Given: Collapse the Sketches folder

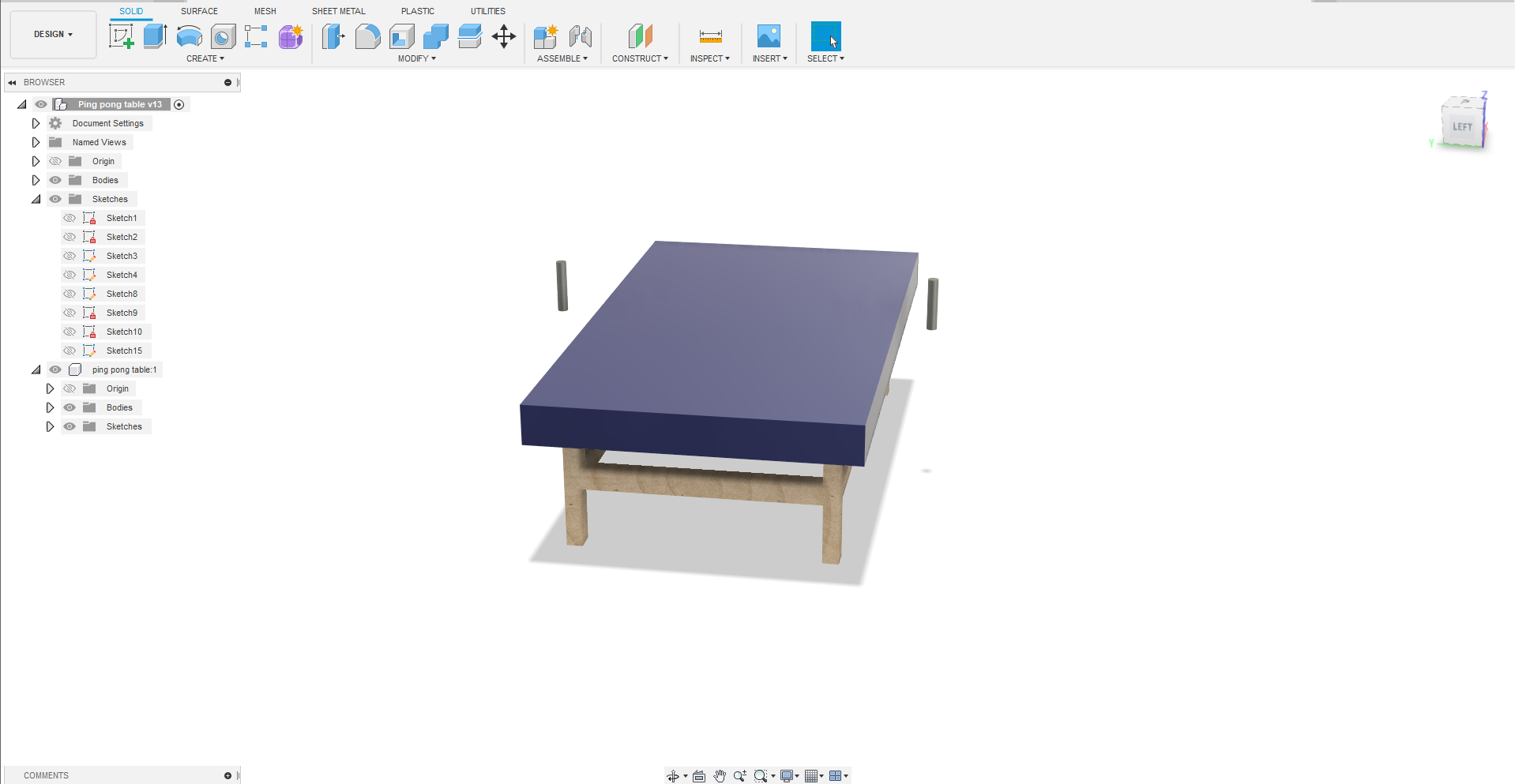Looking at the screenshot, I should pos(36,199).
